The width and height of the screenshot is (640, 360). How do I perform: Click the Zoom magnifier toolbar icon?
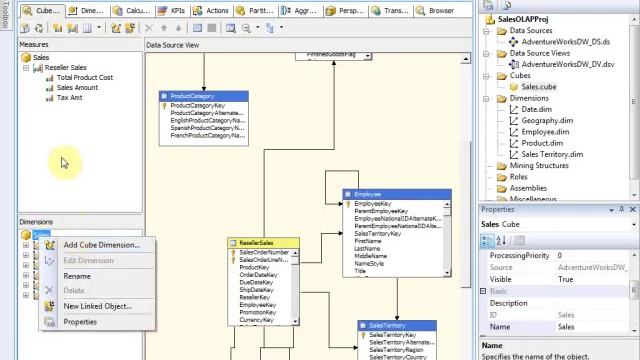[246, 28]
